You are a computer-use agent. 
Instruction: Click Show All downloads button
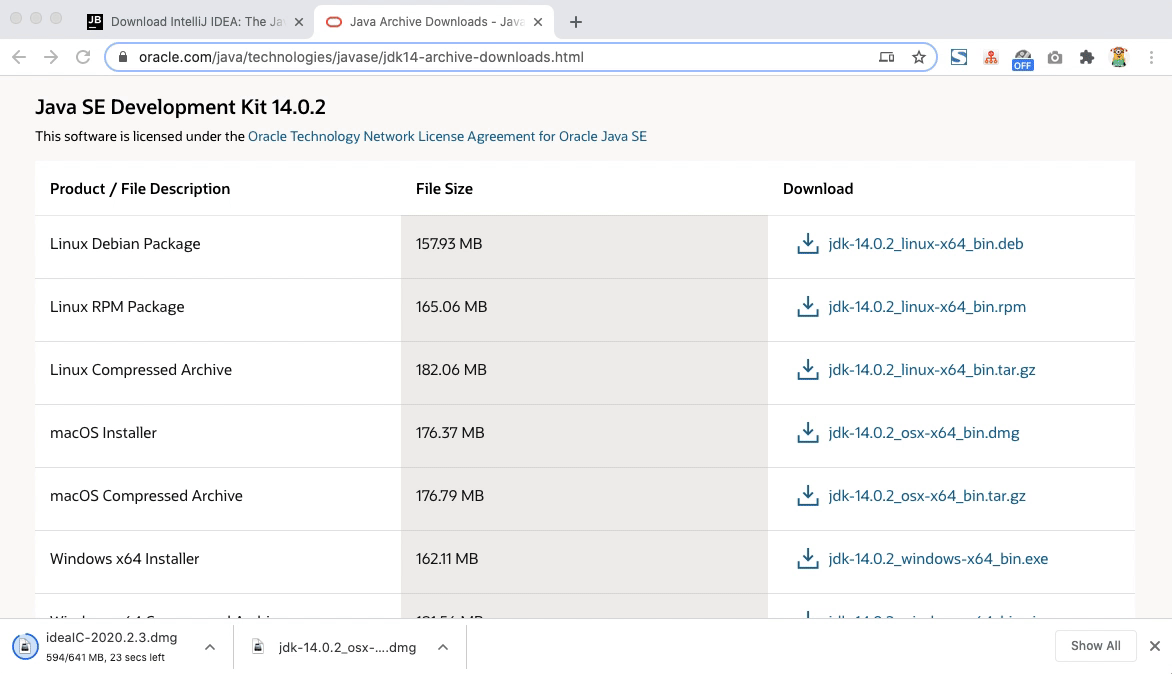(1095, 646)
